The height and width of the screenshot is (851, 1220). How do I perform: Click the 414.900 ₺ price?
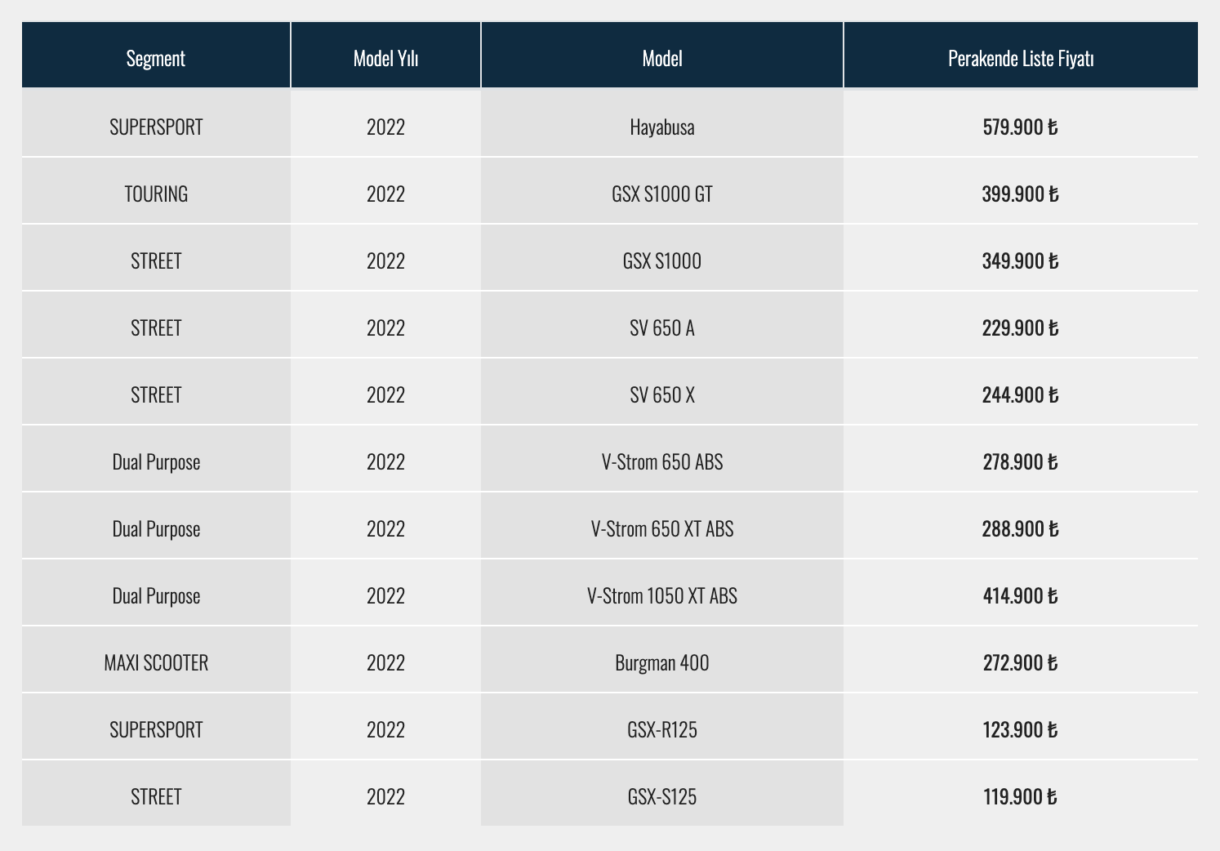[x=1020, y=596]
